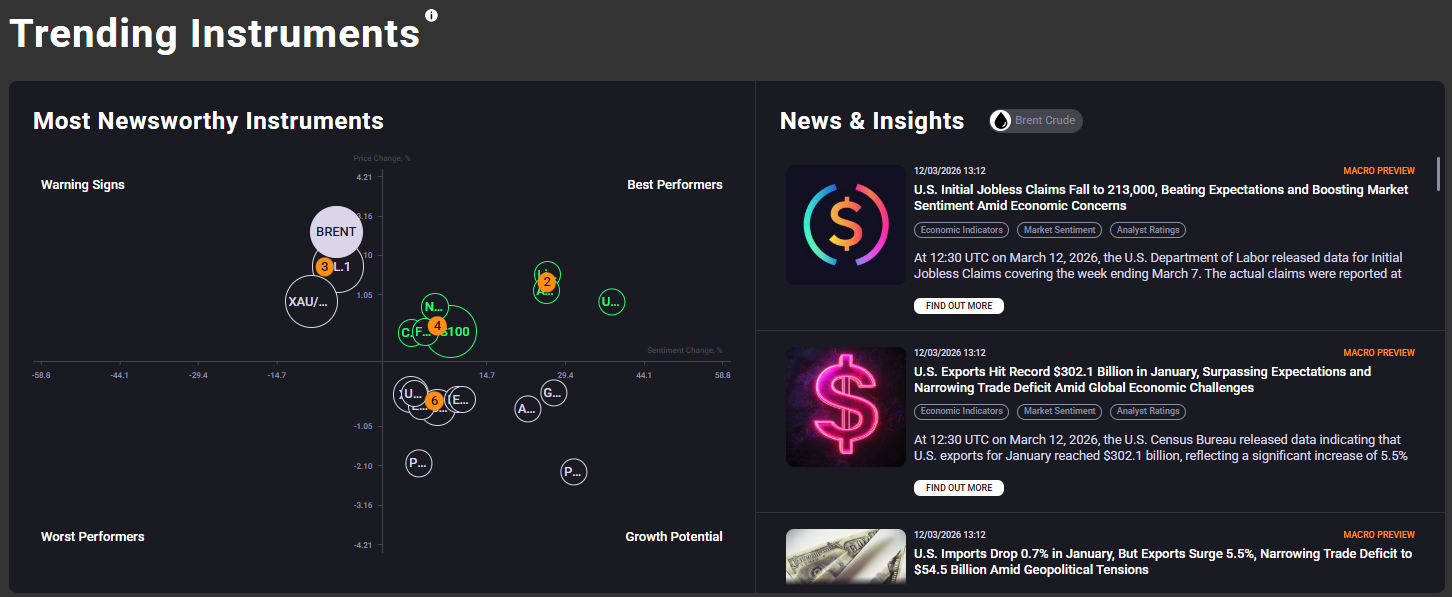
Task: Open the U.S. Initial Jobless Claims headline
Action: click(1160, 197)
